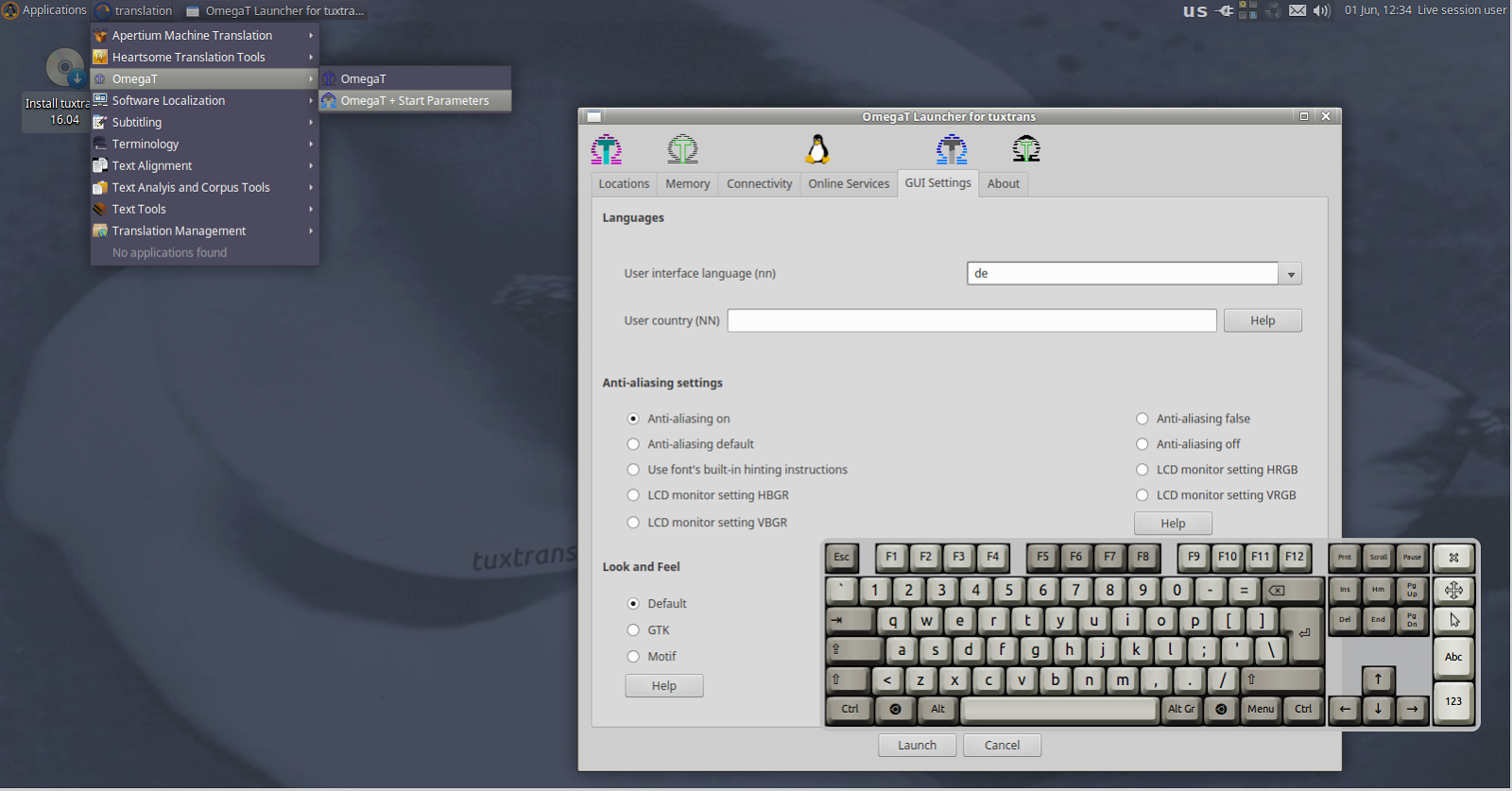Screen dimensions: 1512x791
Task: Click the Terminology menu icon
Action: coord(100,145)
